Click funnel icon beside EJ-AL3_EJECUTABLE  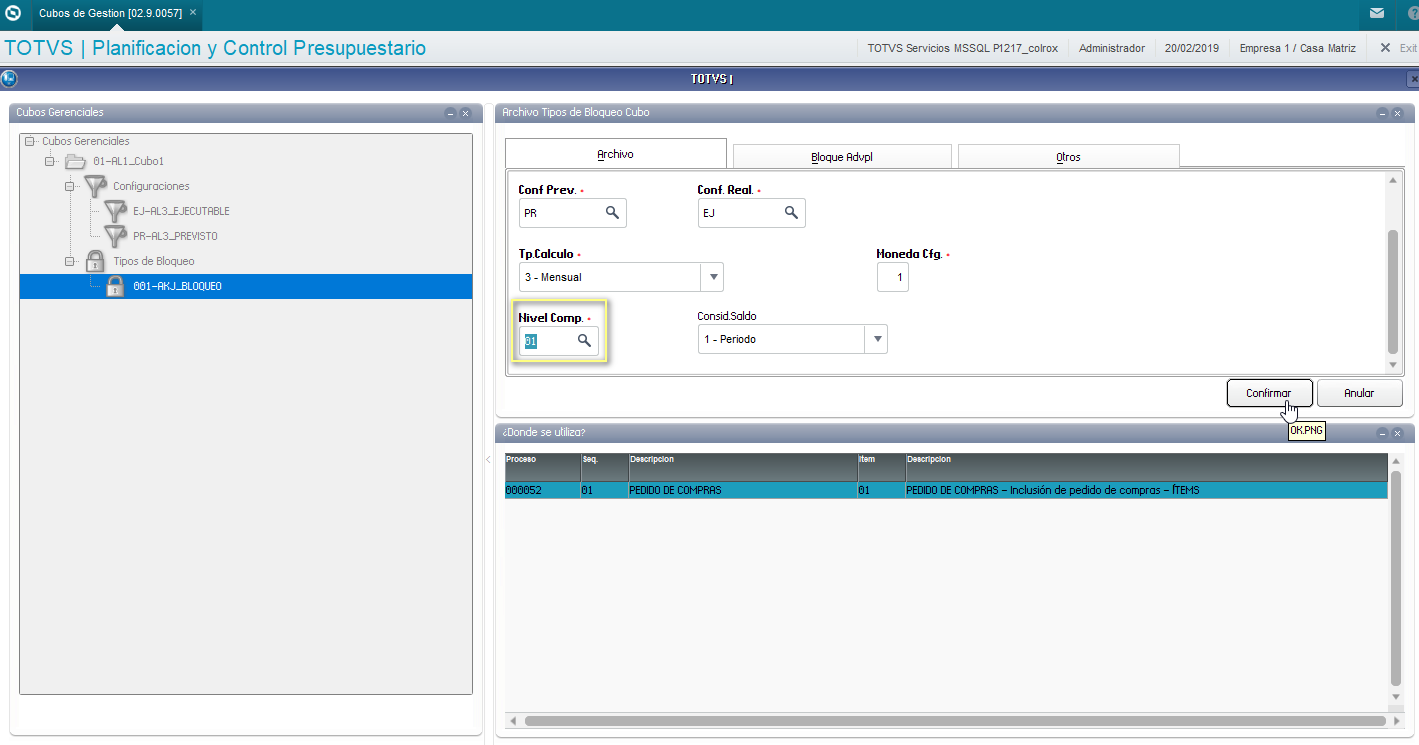pos(116,211)
